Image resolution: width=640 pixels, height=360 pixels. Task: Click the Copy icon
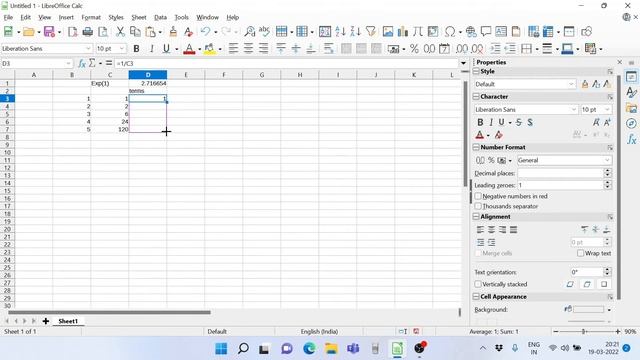135,31
